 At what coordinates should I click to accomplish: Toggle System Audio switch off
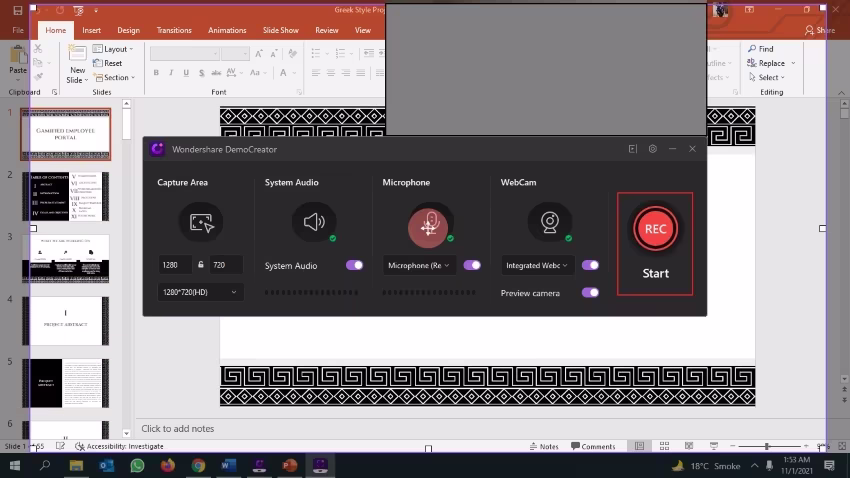(355, 265)
